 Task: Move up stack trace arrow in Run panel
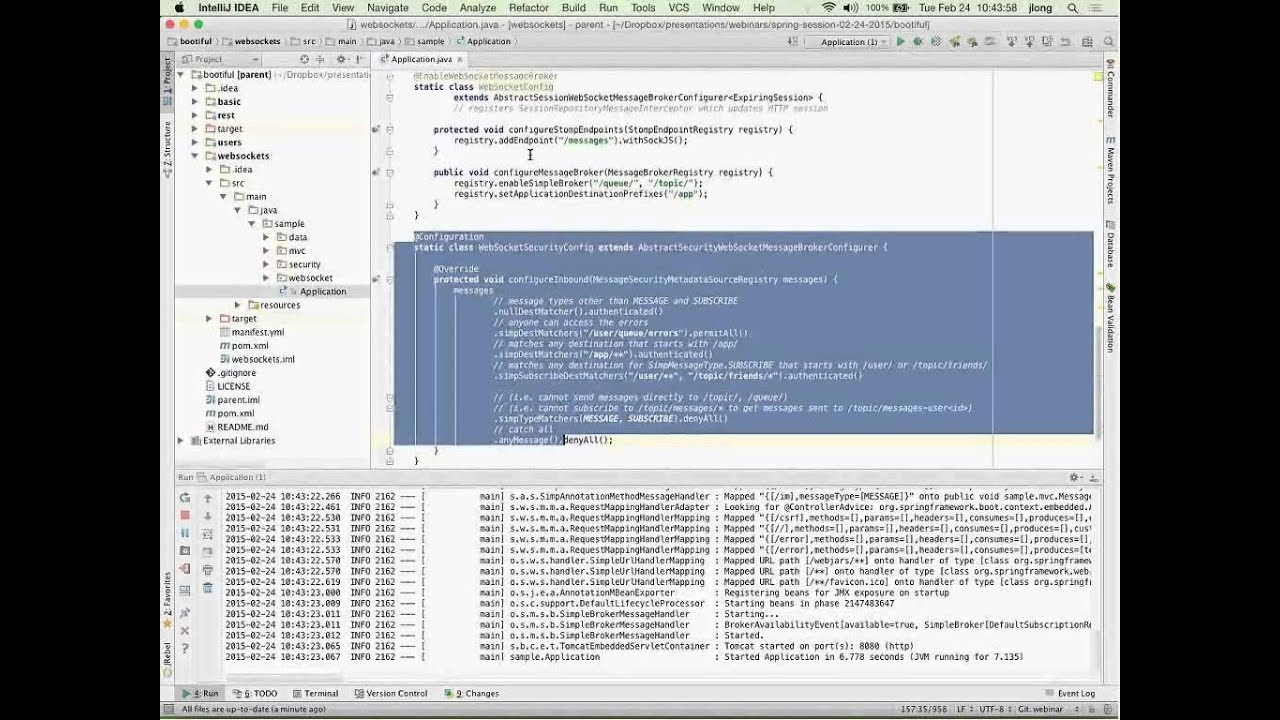point(208,498)
